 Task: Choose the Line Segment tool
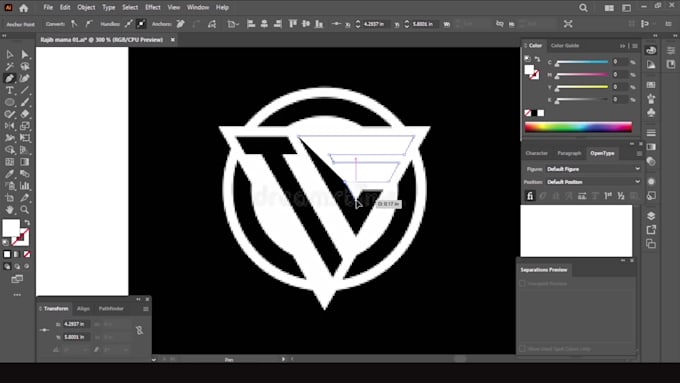point(25,91)
